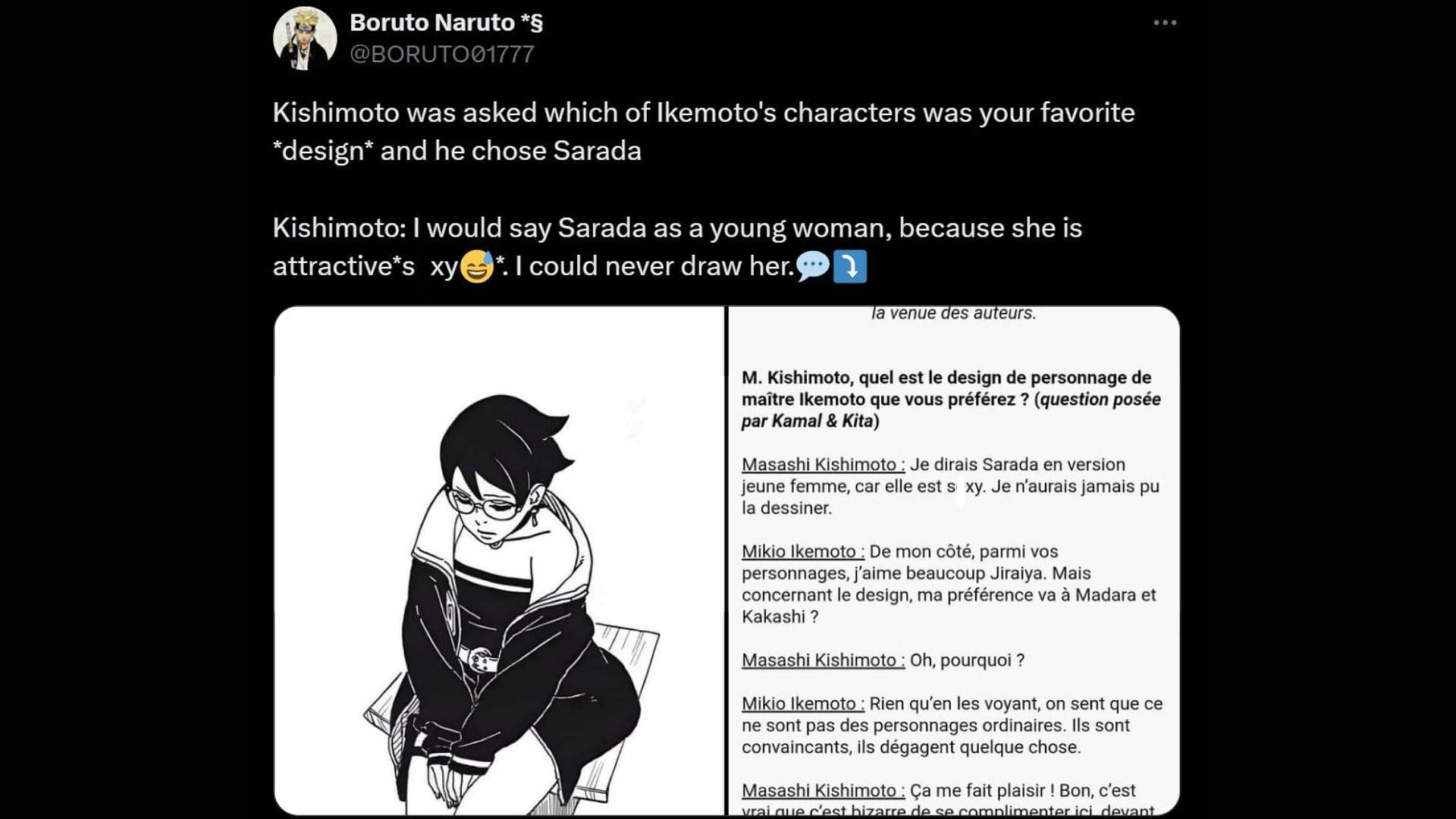Click the Boruto Naruto display name

point(446,23)
